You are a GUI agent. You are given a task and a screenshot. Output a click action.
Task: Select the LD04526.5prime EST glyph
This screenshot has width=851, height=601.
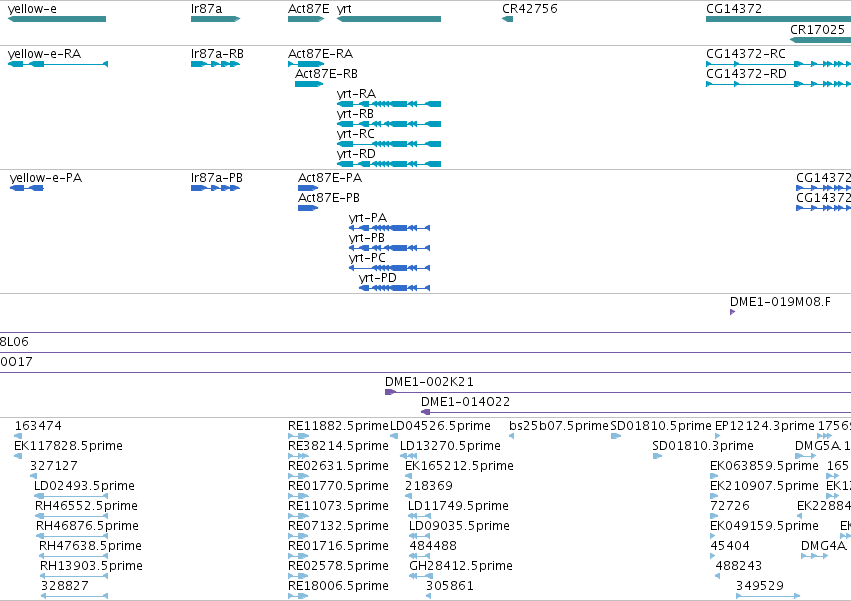pos(394,436)
